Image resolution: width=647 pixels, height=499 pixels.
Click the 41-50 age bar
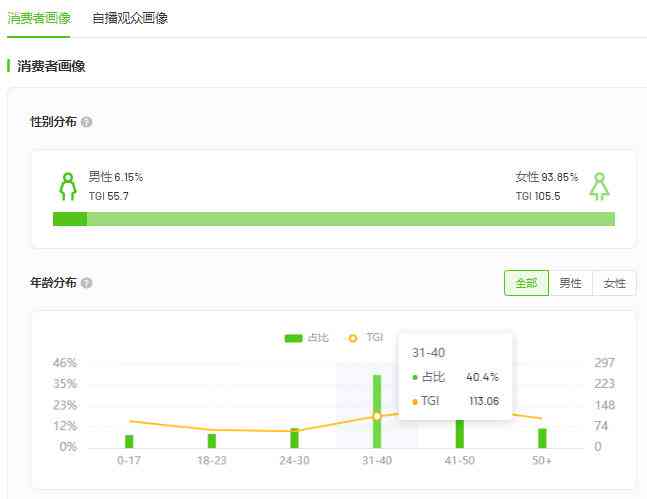460,434
